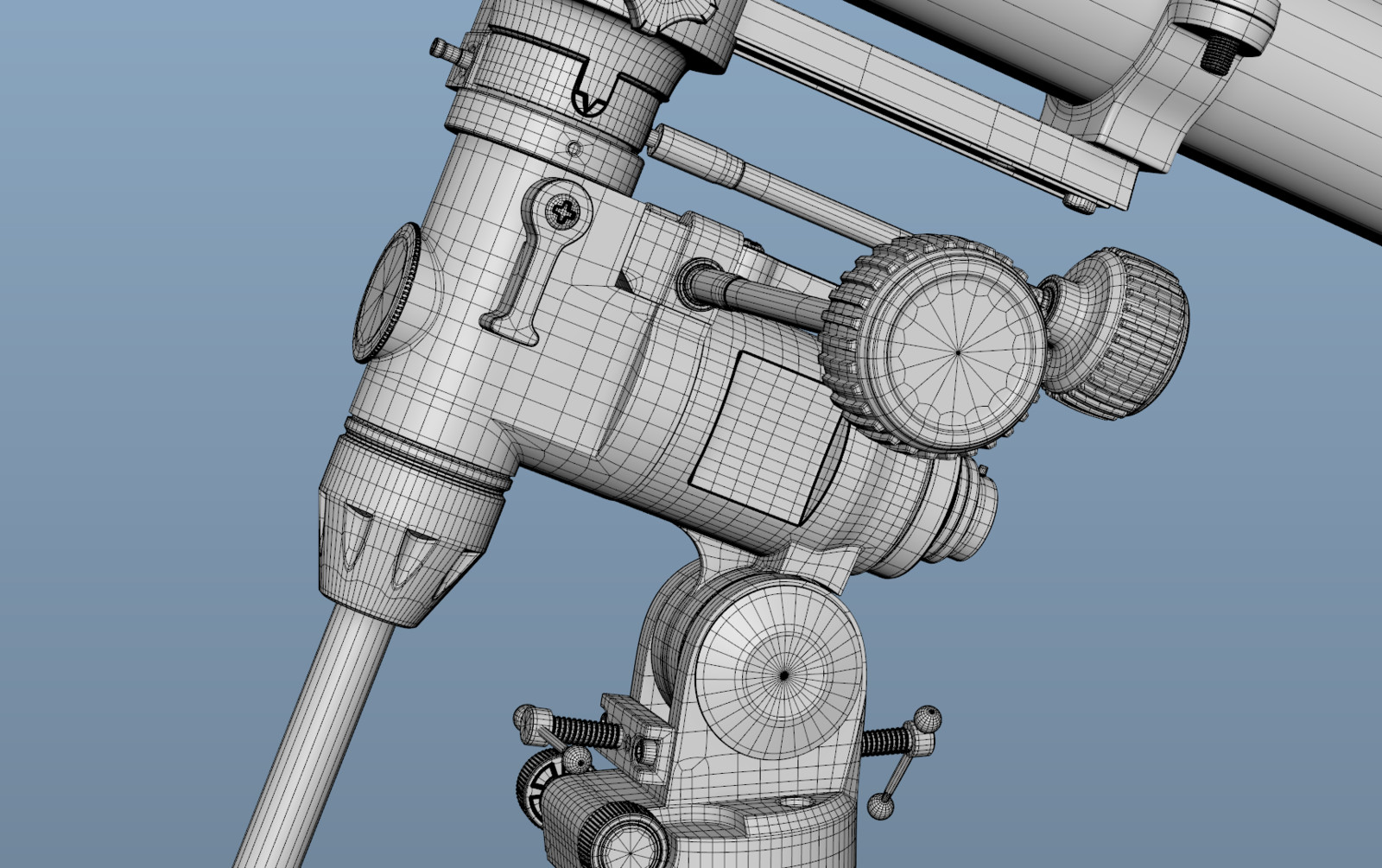Select the round dial cap on the housing's left side

click(387, 292)
